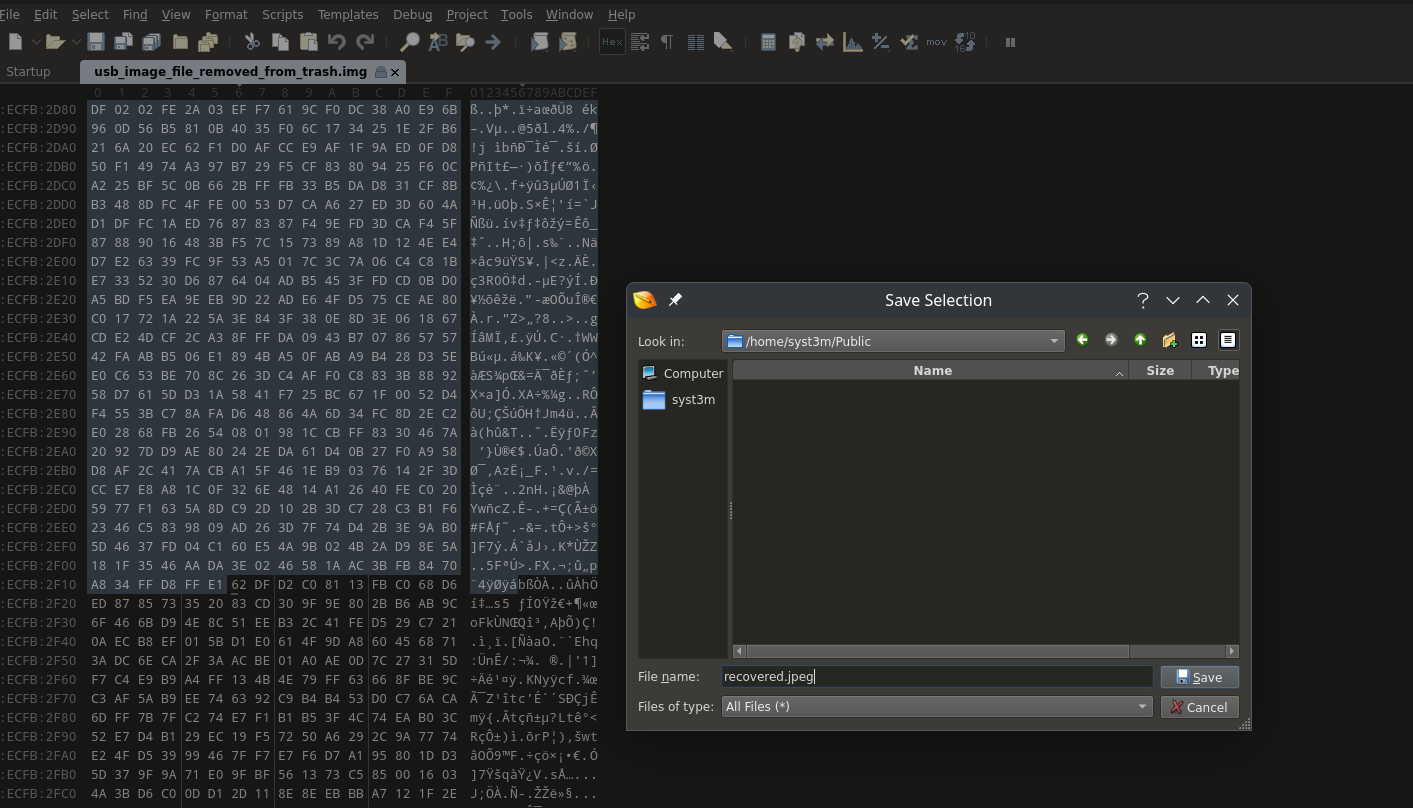This screenshot has height=808, width=1413.
Task: Click the File name input field
Action: pos(936,677)
